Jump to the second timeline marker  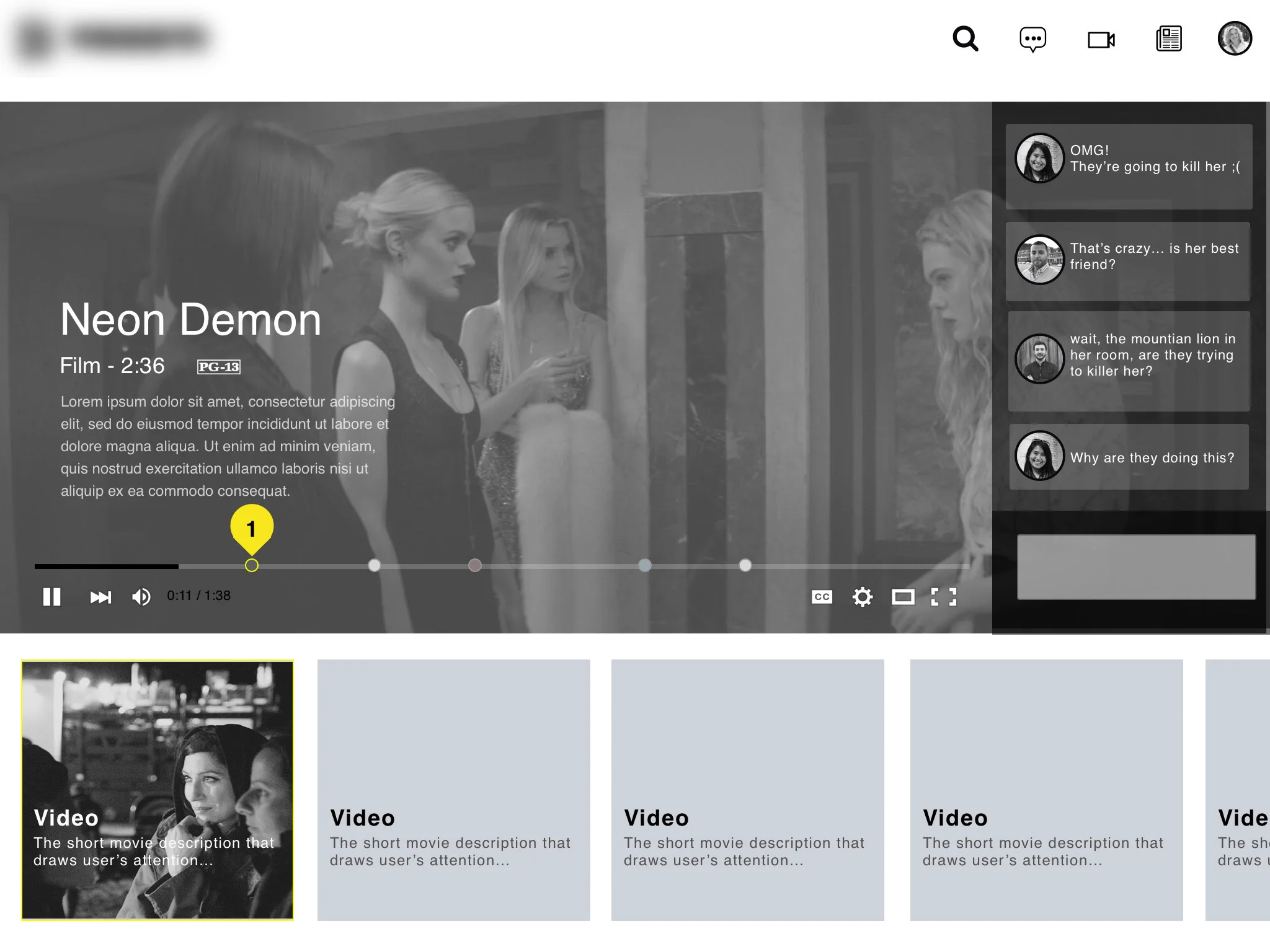[375, 565]
